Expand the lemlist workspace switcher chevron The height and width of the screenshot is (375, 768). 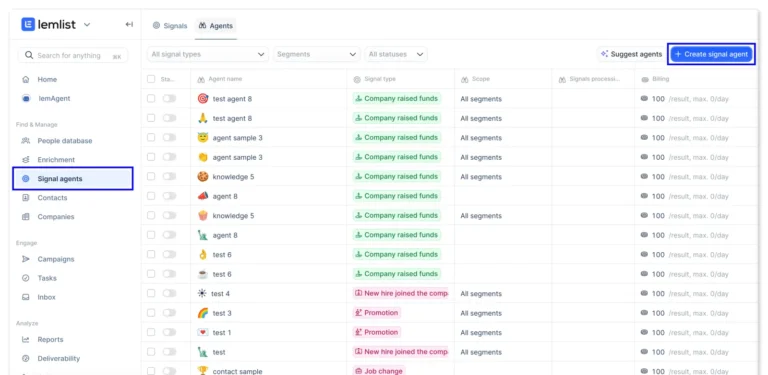pos(87,24)
